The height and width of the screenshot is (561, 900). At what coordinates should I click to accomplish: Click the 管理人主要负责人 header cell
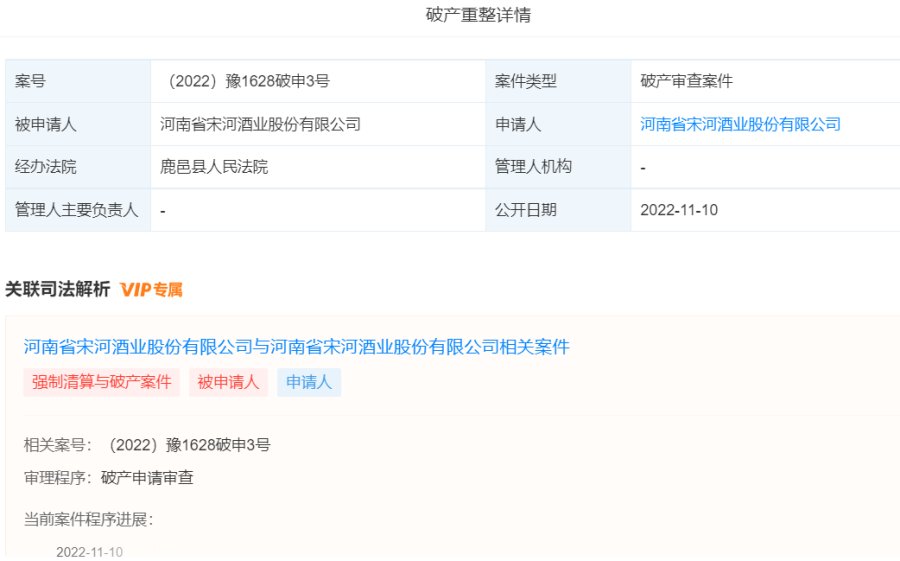(76, 210)
